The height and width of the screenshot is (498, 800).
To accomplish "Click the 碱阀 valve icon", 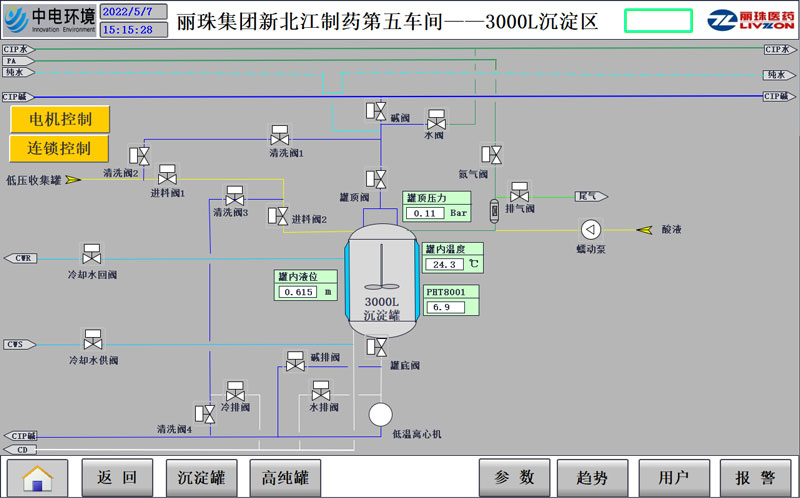I will (377, 111).
